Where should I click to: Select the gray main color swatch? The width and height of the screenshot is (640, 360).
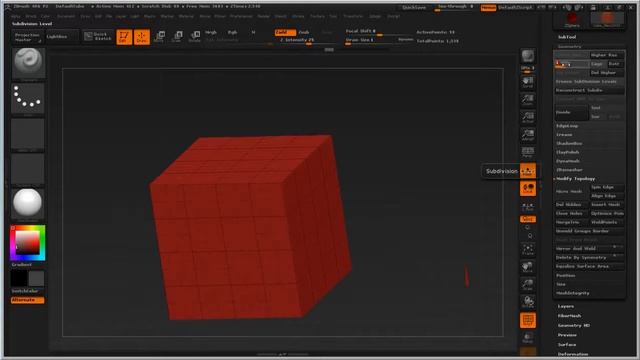(x=36, y=279)
